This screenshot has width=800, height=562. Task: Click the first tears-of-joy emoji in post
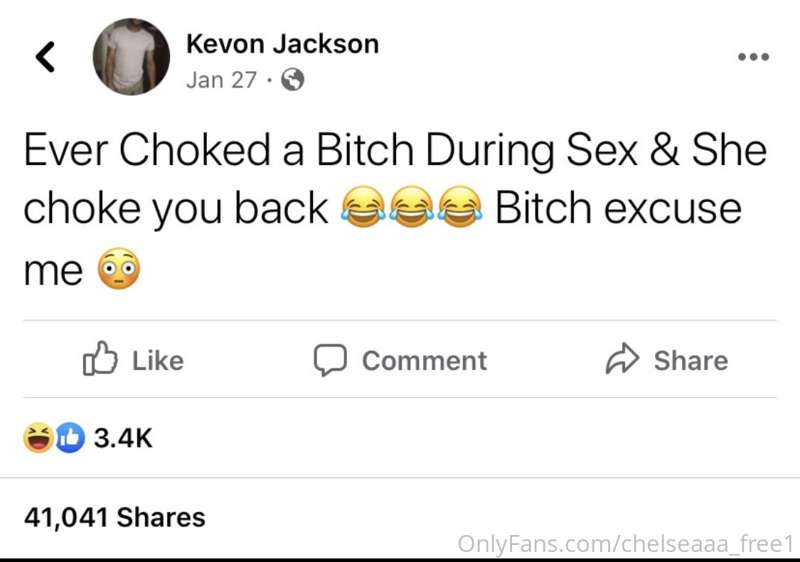click(363, 207)
